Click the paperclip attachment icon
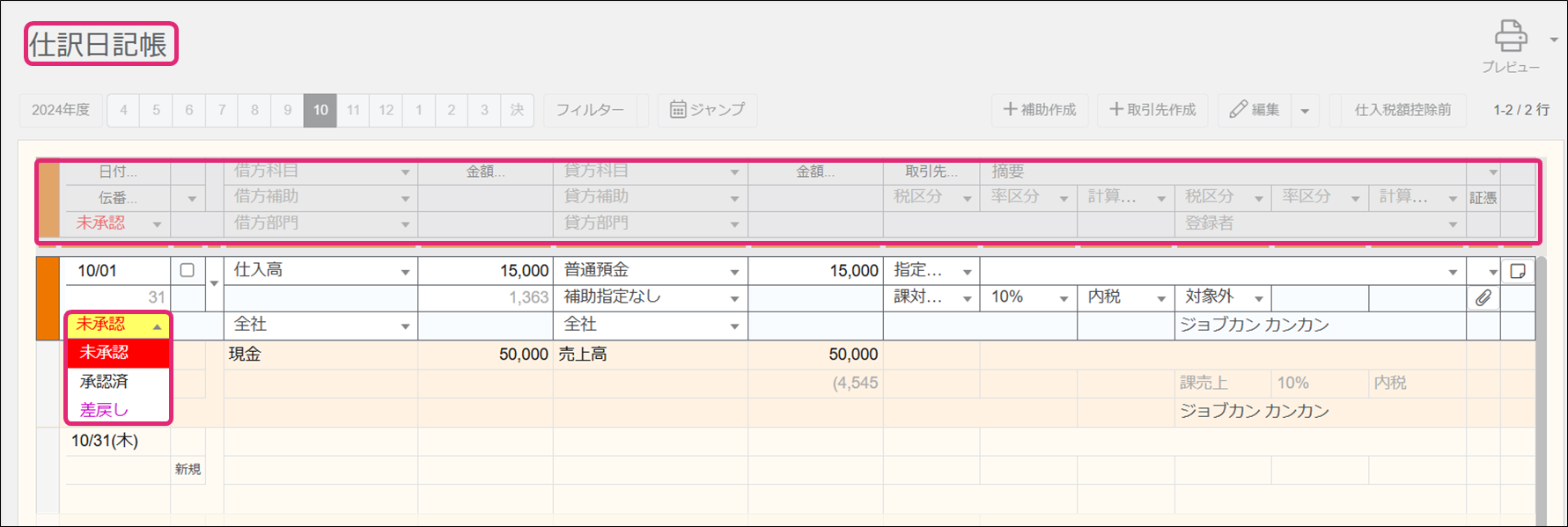The height and width of the screenshot is (527, 1568). pyautogui.click(x=1483, y=298)
